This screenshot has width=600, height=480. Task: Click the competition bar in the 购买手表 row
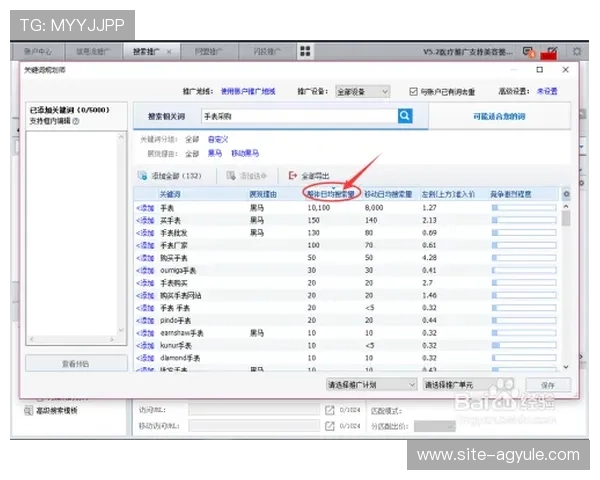click(x=524, y=258)
